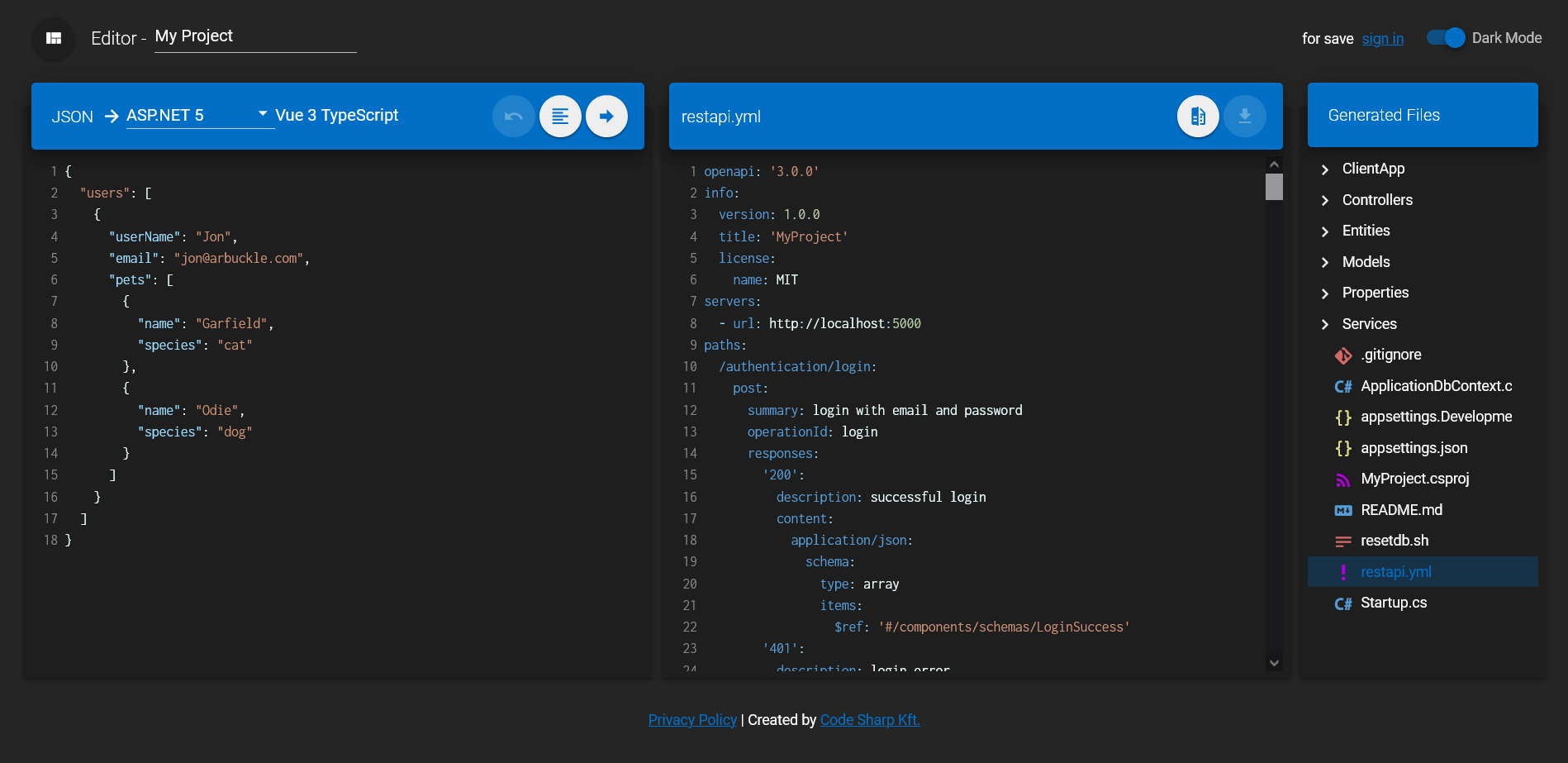Click the "Garfield" name line

(206, 323)
